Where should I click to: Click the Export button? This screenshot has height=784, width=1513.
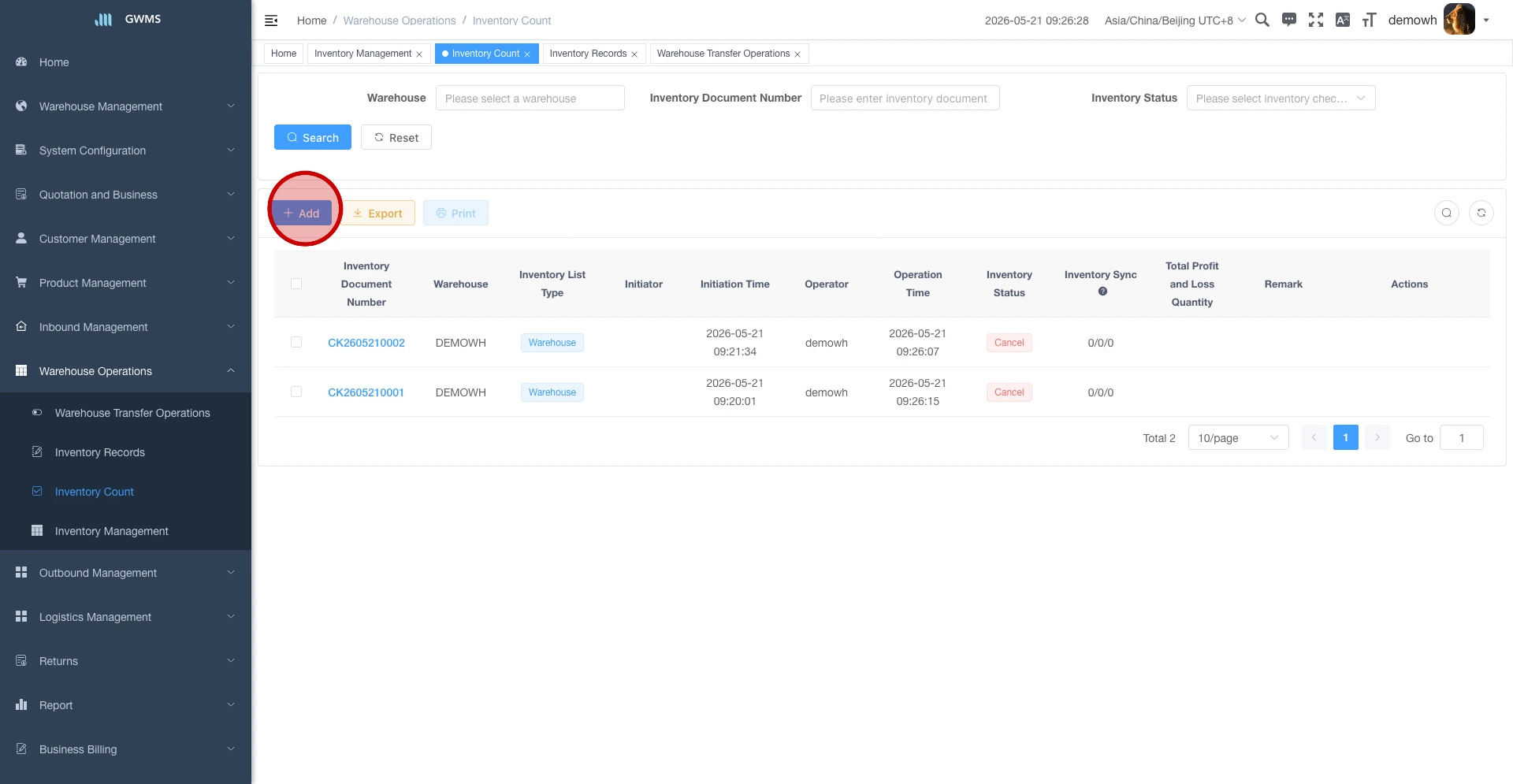377,213
